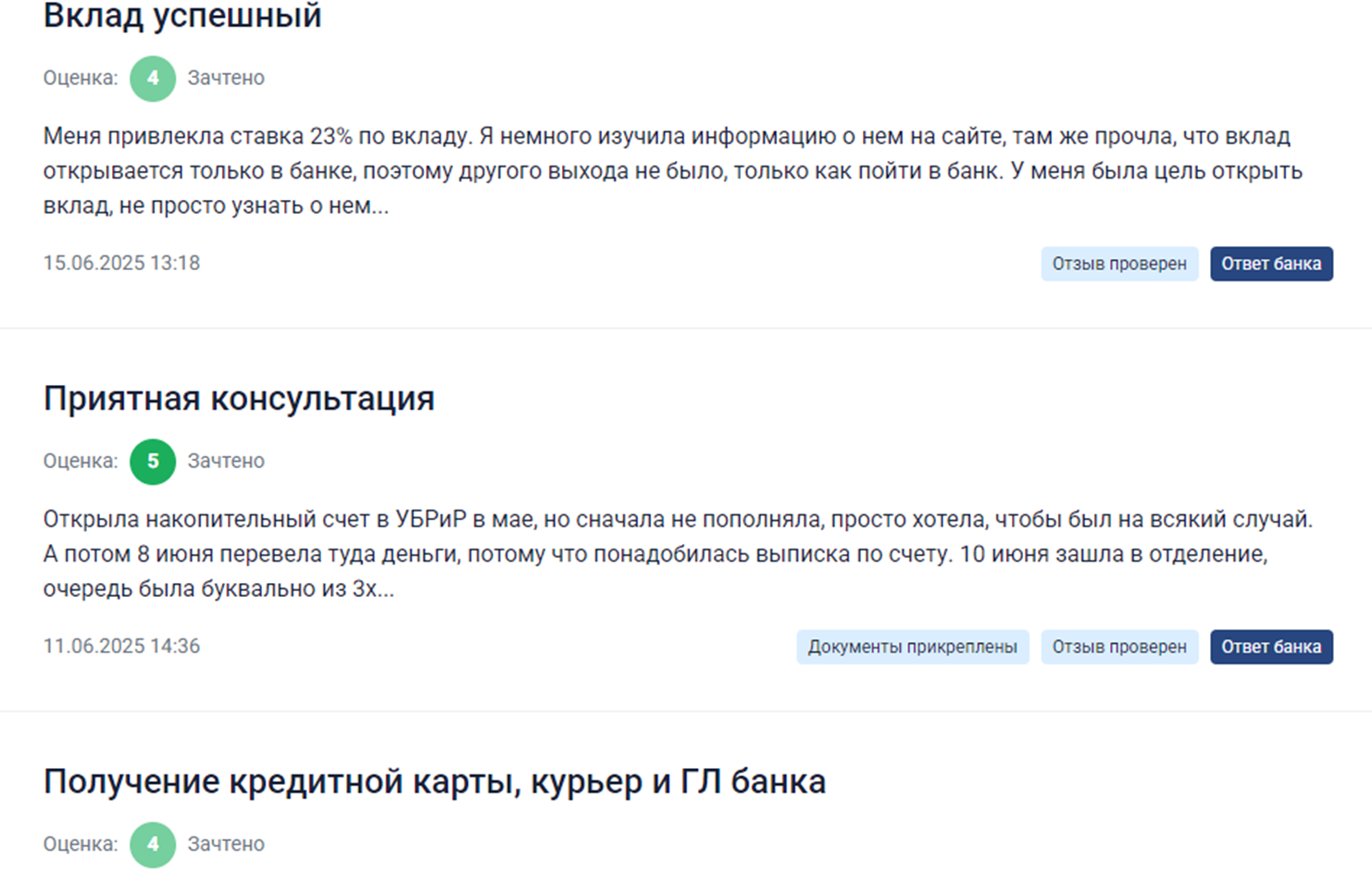Click Зачтено label in the credit card review
The image size is (1372, 879).
(226, 845)
